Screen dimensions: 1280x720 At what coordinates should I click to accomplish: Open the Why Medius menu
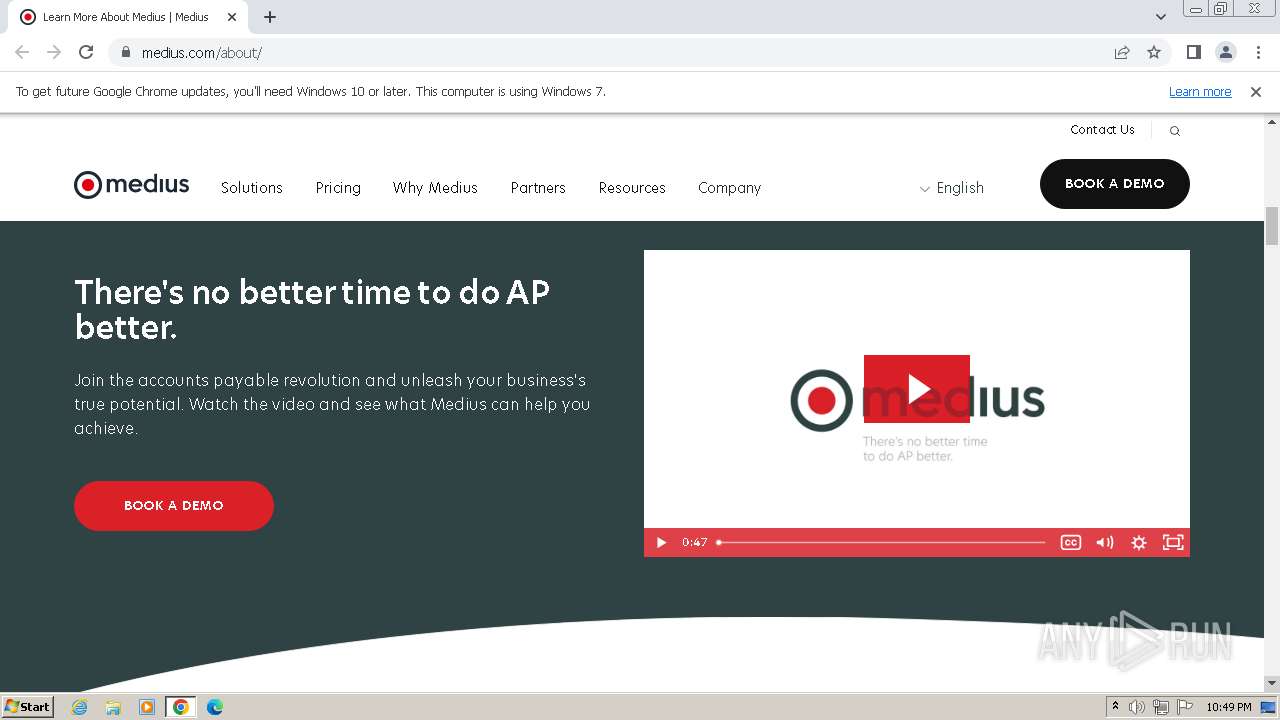[x=435, y=188]
